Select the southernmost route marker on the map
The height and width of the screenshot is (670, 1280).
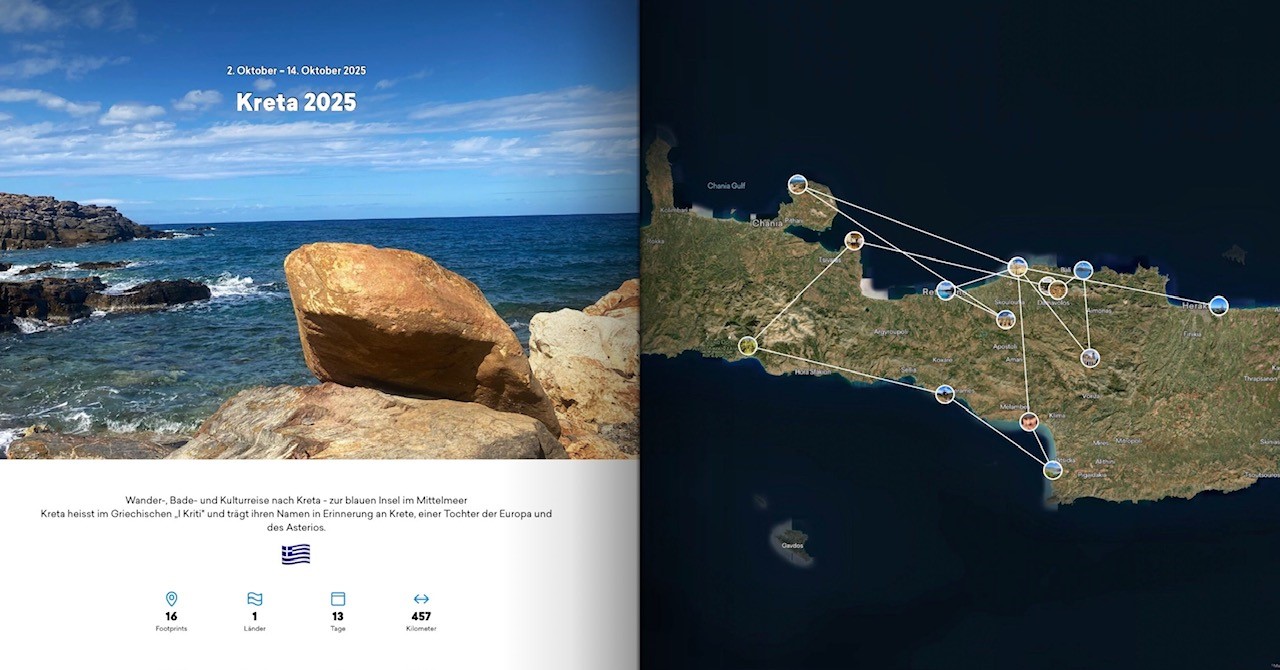coord(1052,469)
